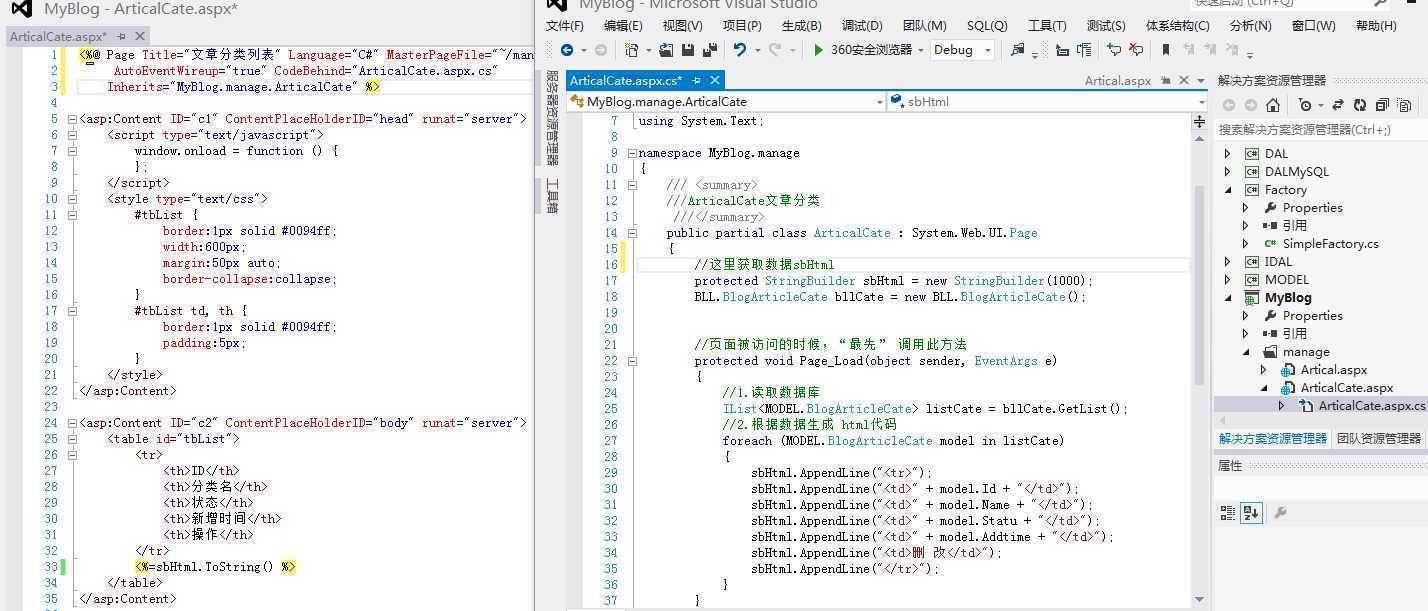Expand the Artical.aspx file node

(1264, 370)
